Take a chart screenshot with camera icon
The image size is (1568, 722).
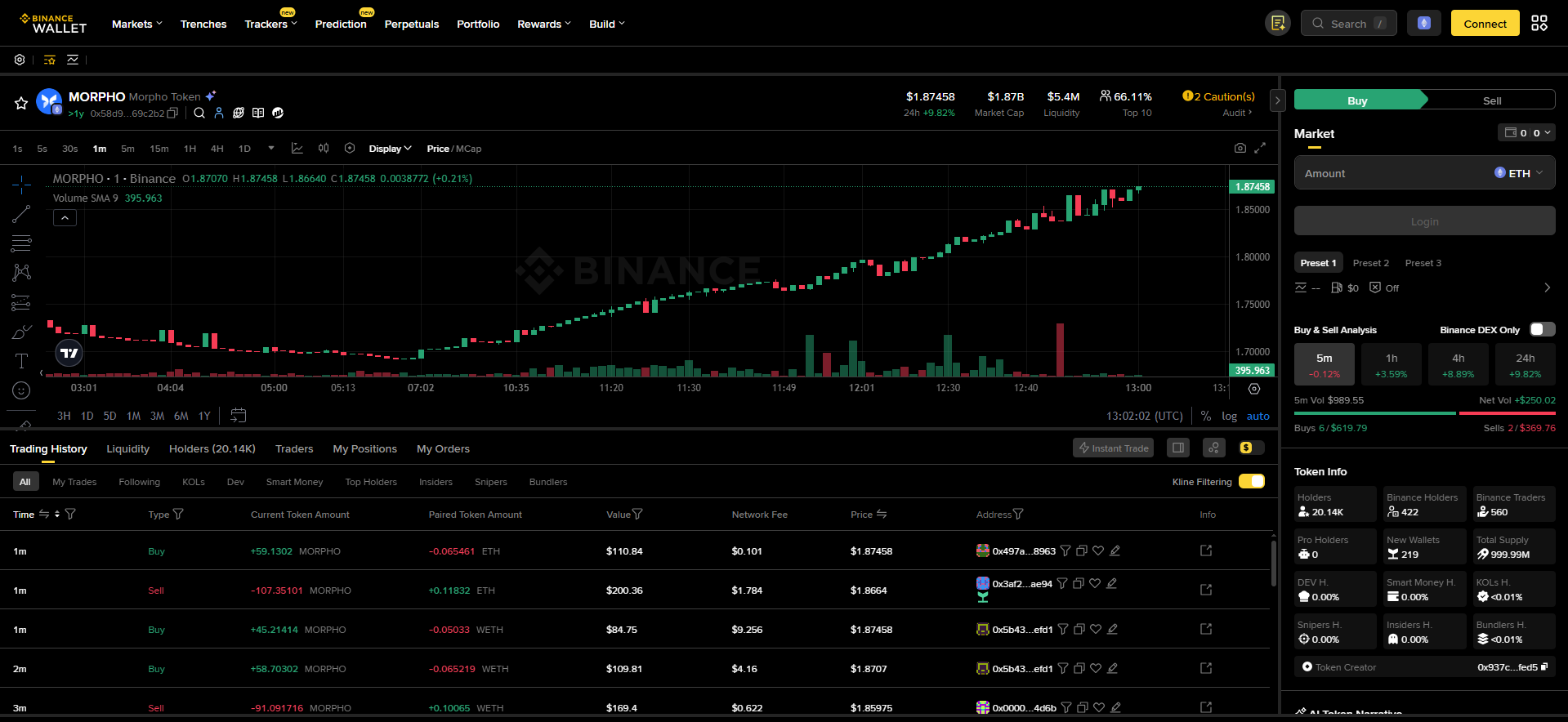tap(1240, 148)
